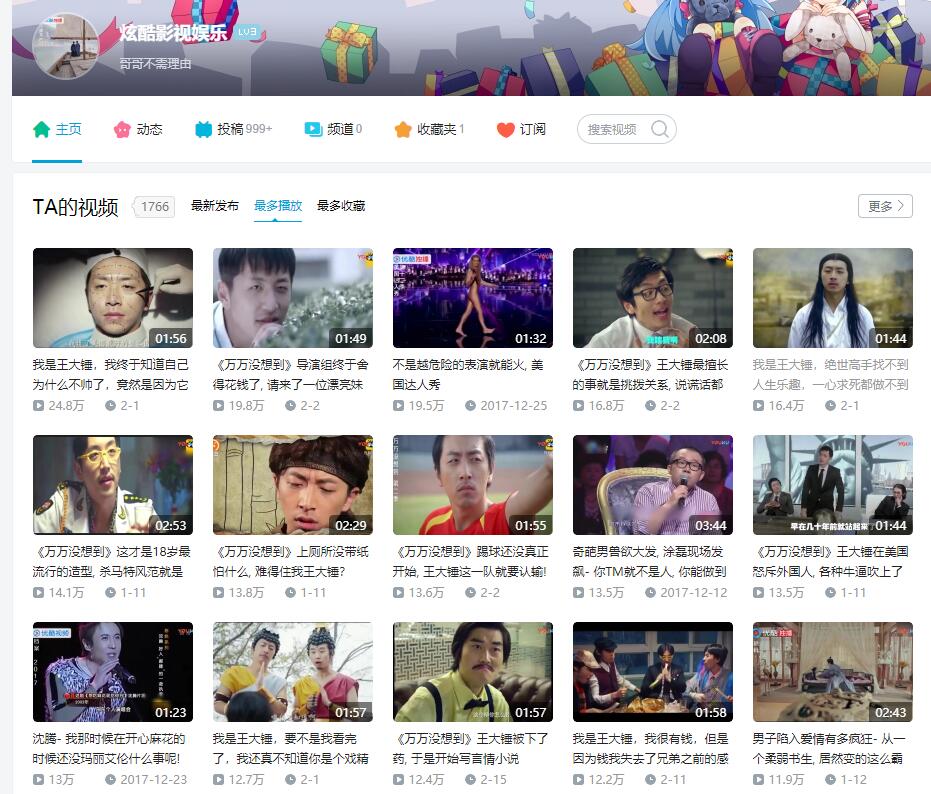Click the blue TV 投稿 icon
The width and height of the screenshot is (931, 794).
204,129
